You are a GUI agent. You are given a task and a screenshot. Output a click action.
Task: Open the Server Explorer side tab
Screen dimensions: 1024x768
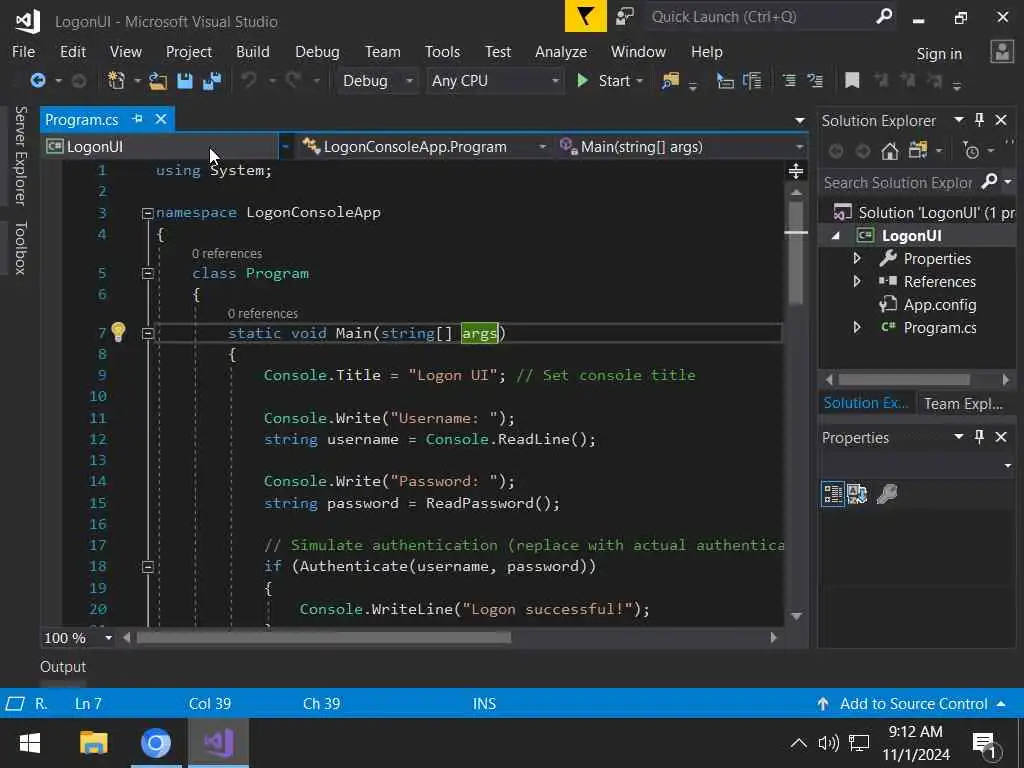tap(21, 155)
